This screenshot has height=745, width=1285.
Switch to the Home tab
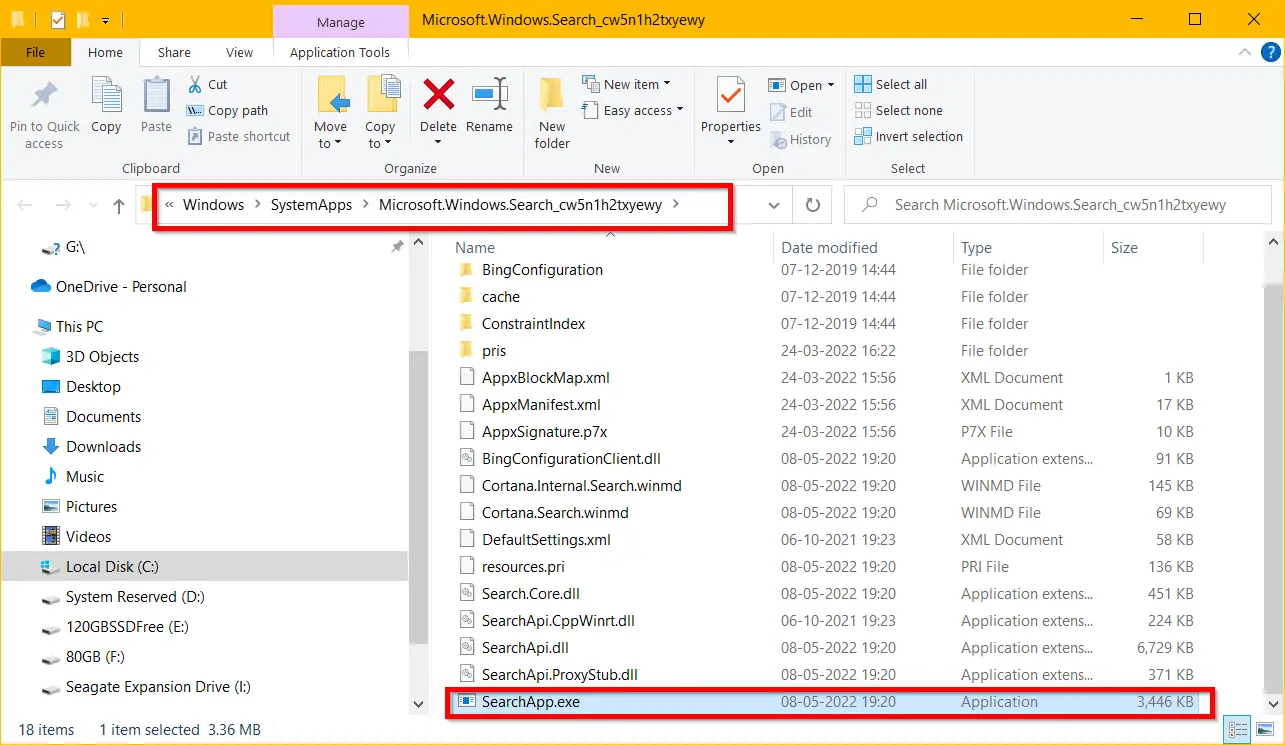[x=105, y=53]
